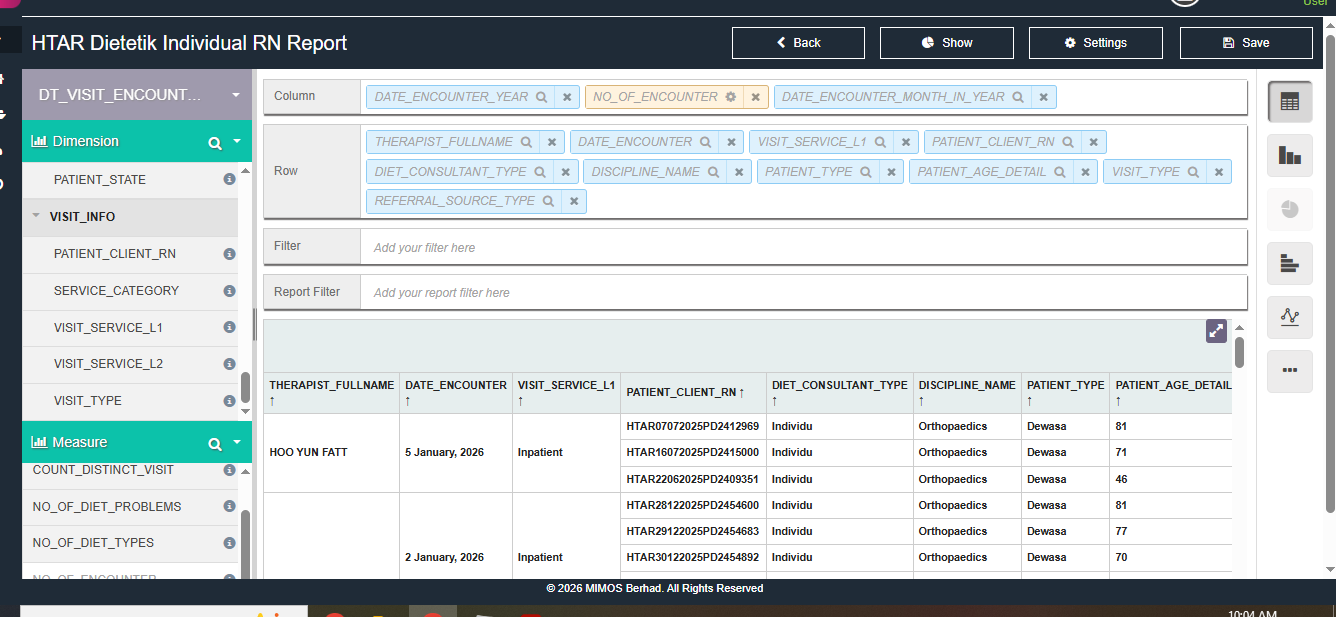Search within Dimension panel
This screenshot has width=1336, height=617.
coord(214,143)
